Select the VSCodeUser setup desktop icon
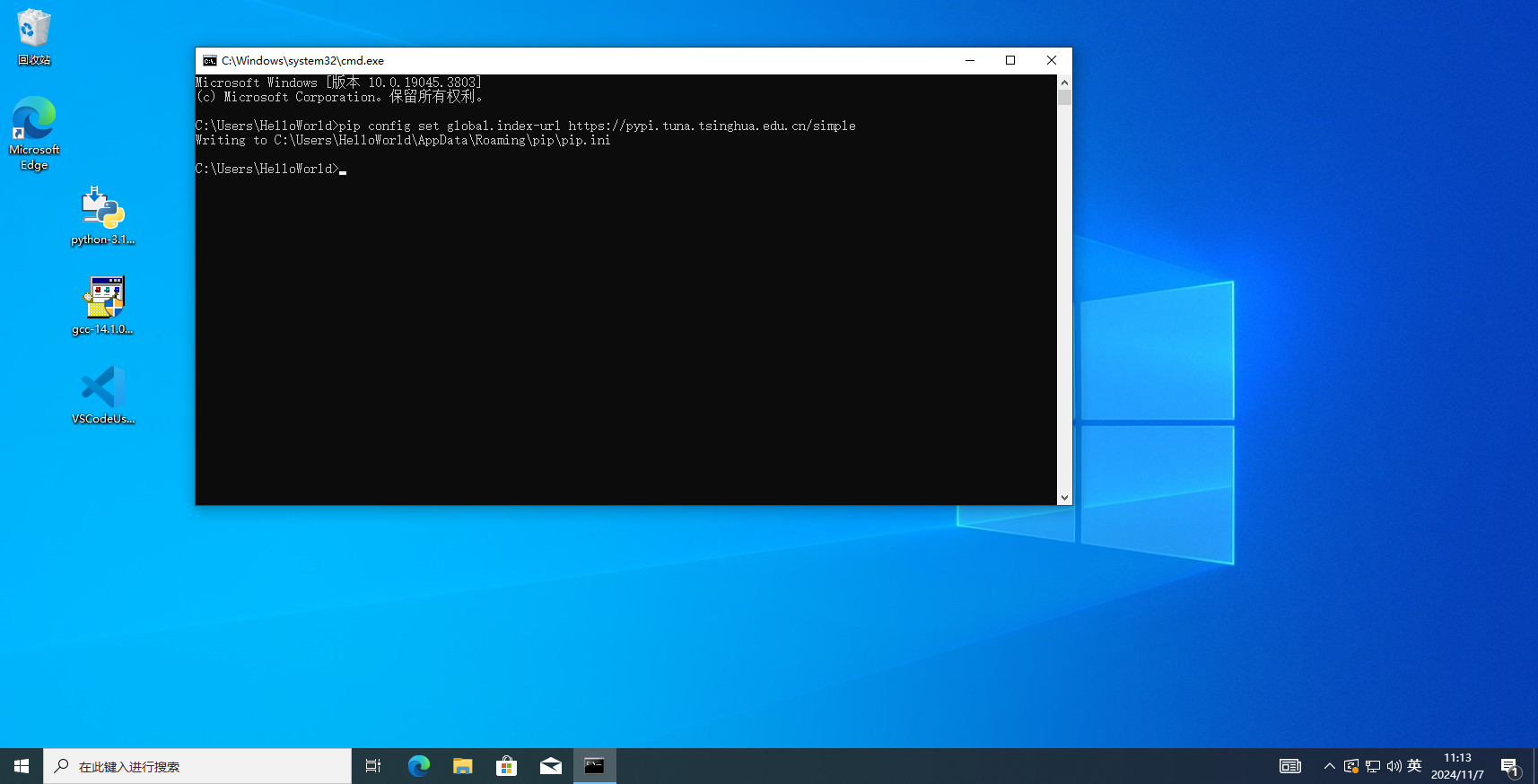 tap(103, 395)
